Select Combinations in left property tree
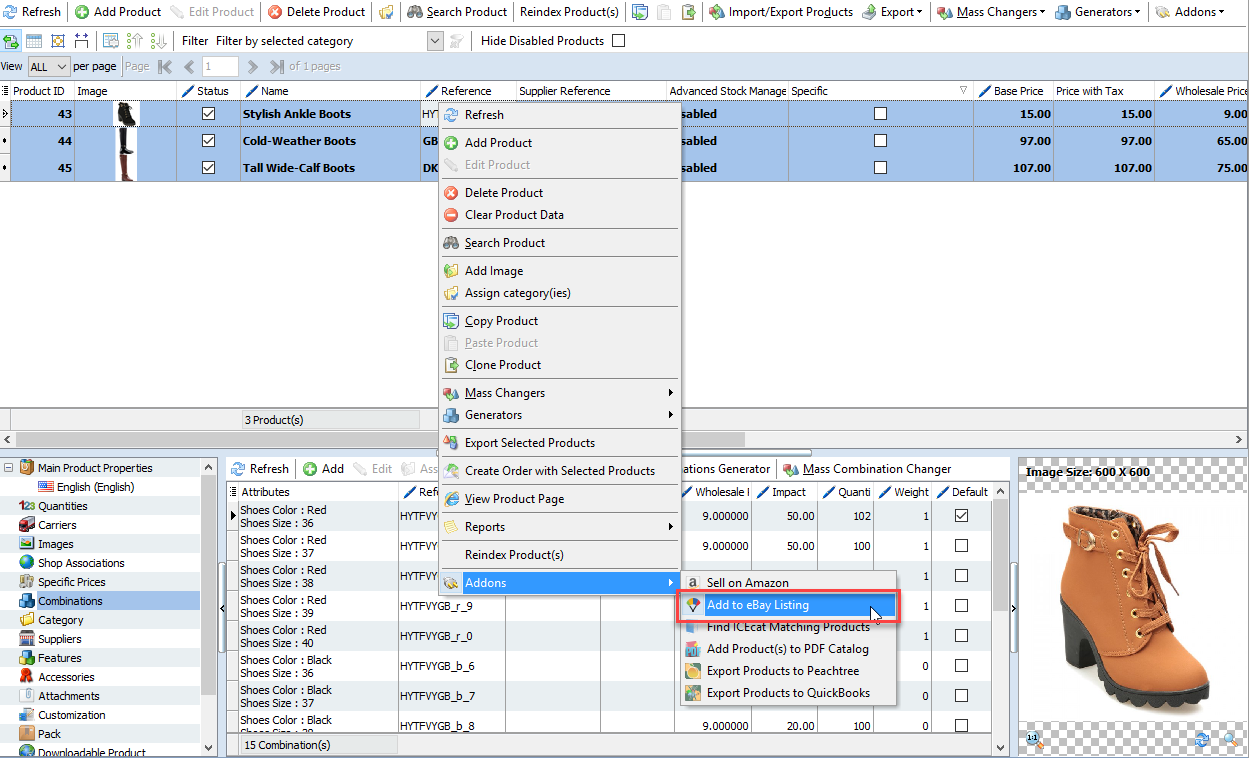1249x758 pixels. tap(70, 601)
